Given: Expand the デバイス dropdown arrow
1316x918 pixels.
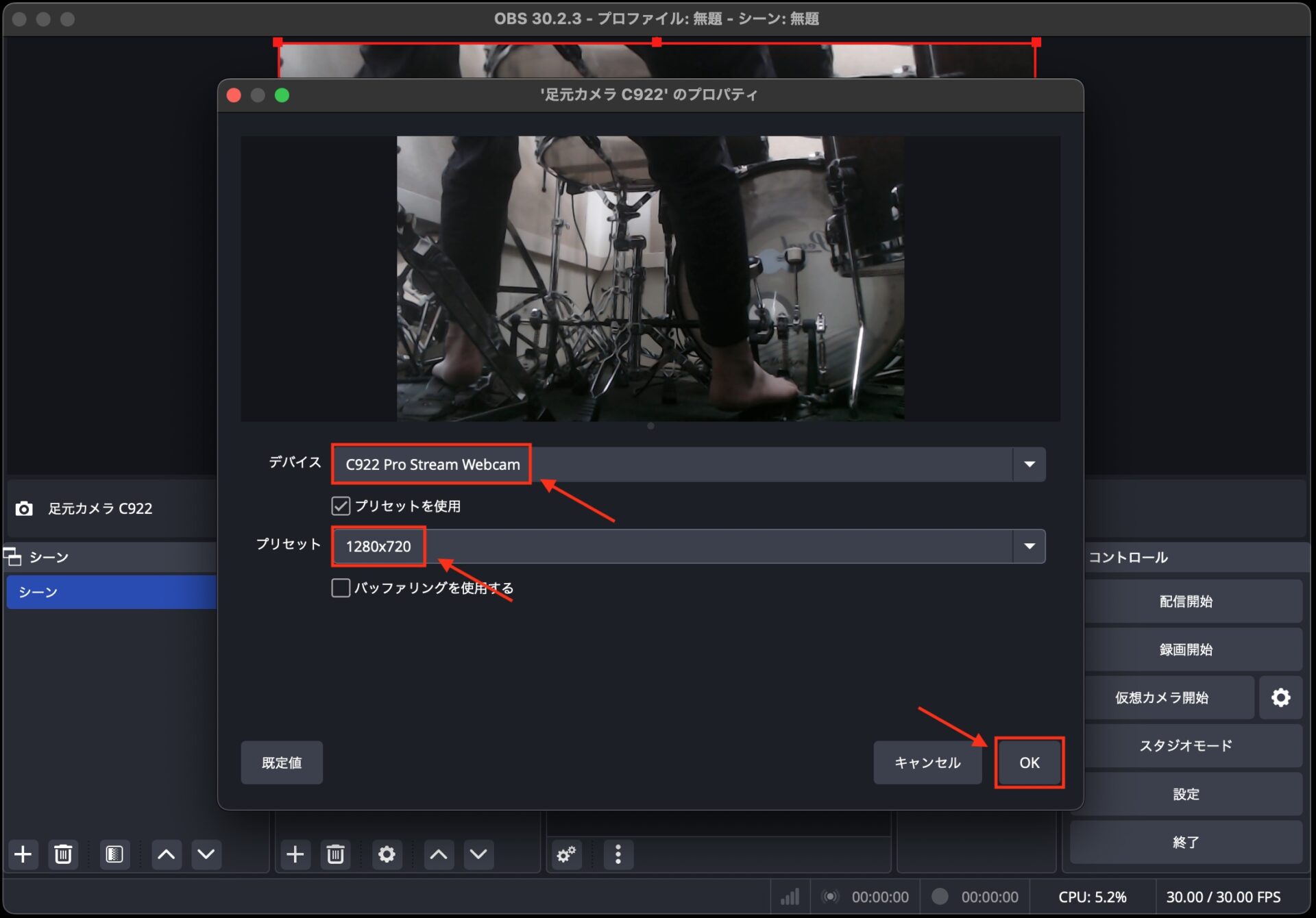Looking at the screenshot, I should click(x=1029, y=464).
